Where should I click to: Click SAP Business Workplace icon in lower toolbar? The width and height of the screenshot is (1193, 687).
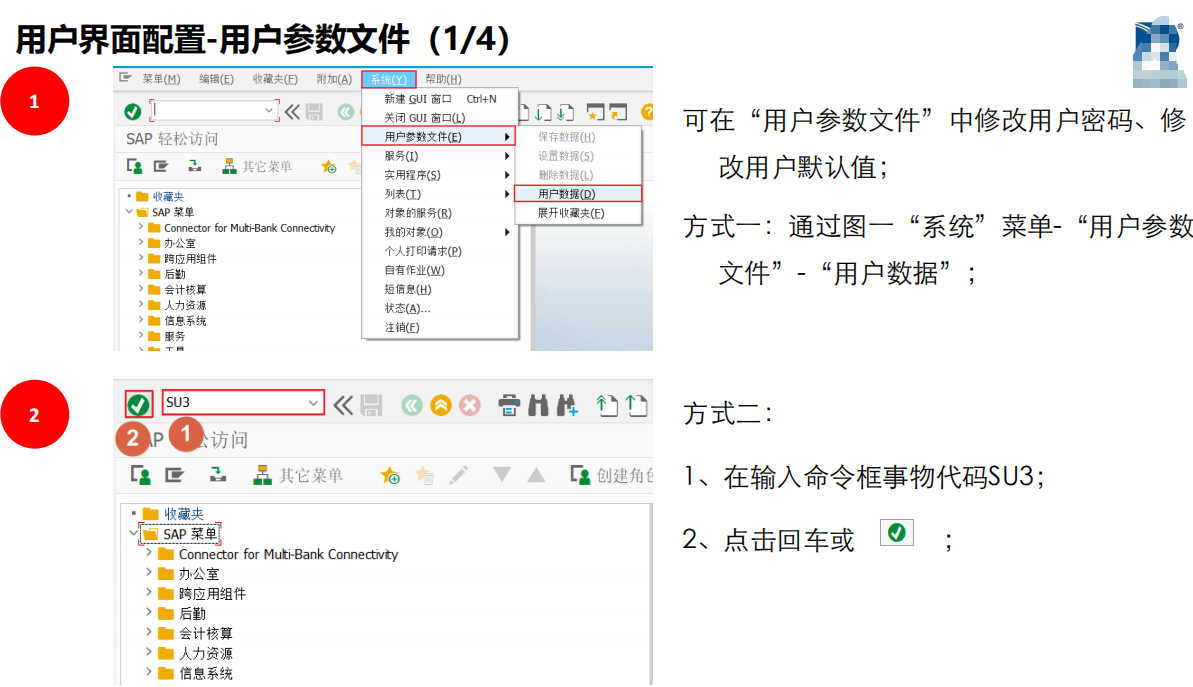tap(218, 475)
